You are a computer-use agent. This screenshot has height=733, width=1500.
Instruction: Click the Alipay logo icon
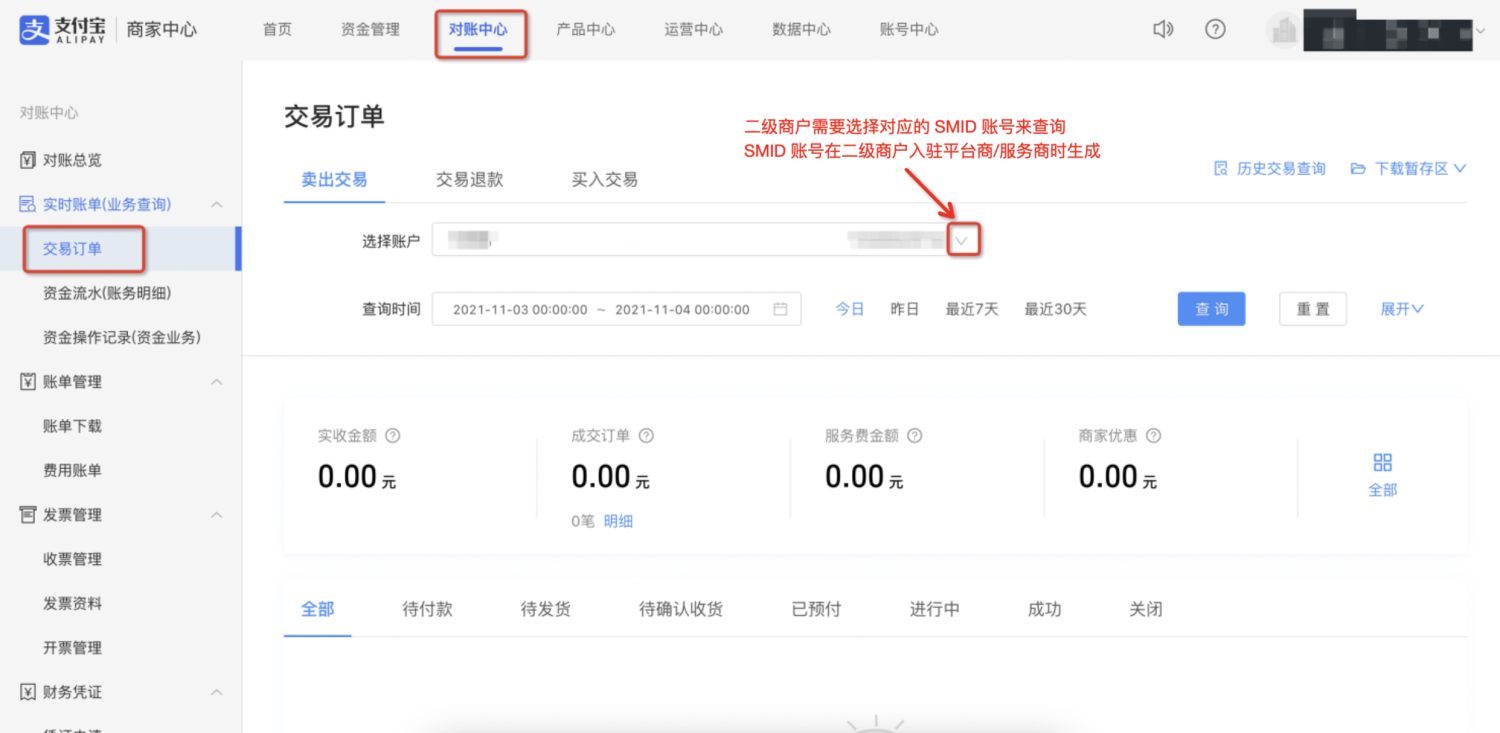tap(34, 30)
